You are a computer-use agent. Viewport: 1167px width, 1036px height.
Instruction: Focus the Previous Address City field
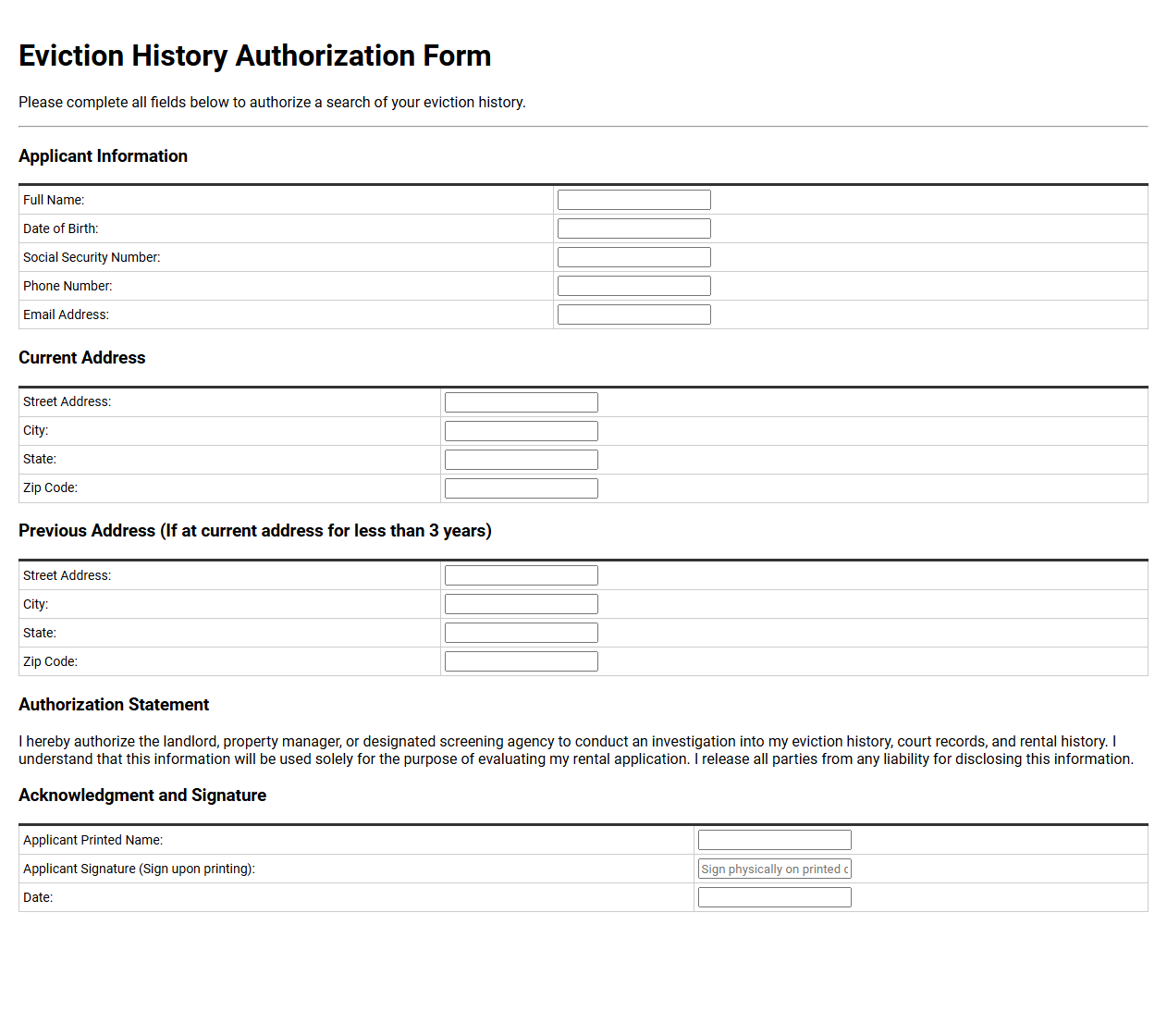click(522, 604)
